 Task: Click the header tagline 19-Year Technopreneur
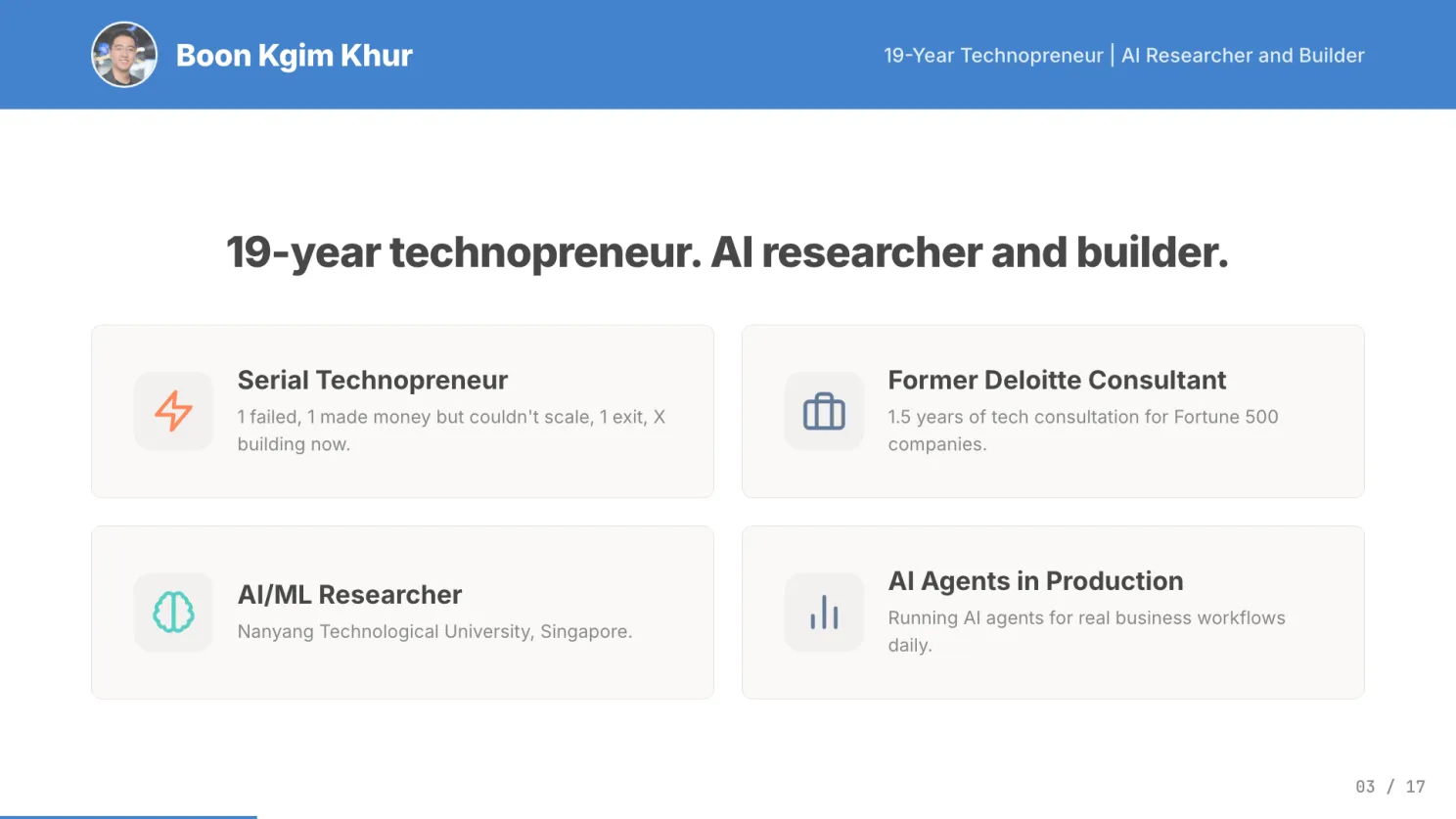coord(993,56)
